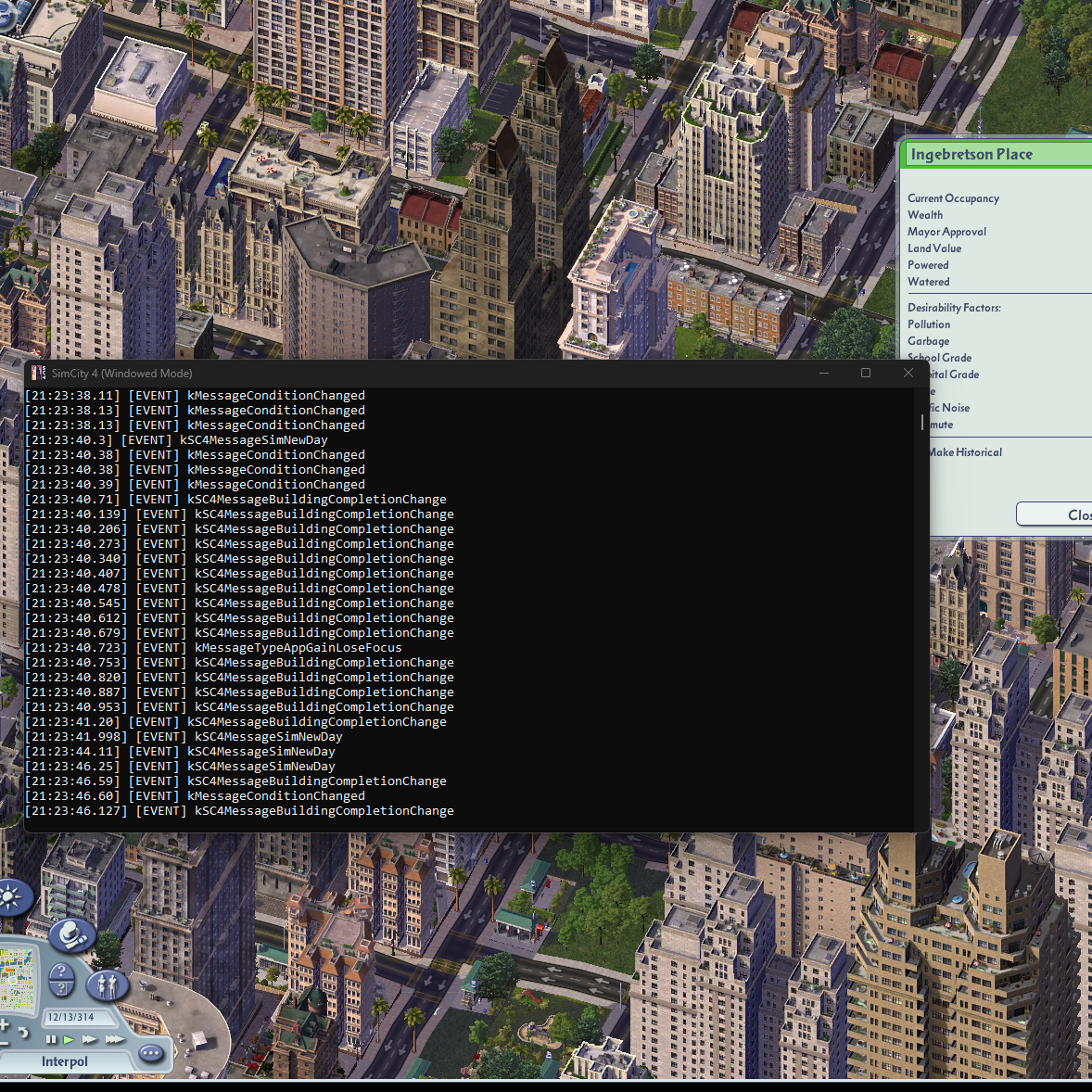
Task: Resume normal speed with the green play arrow
Action: coord(68,1039)
